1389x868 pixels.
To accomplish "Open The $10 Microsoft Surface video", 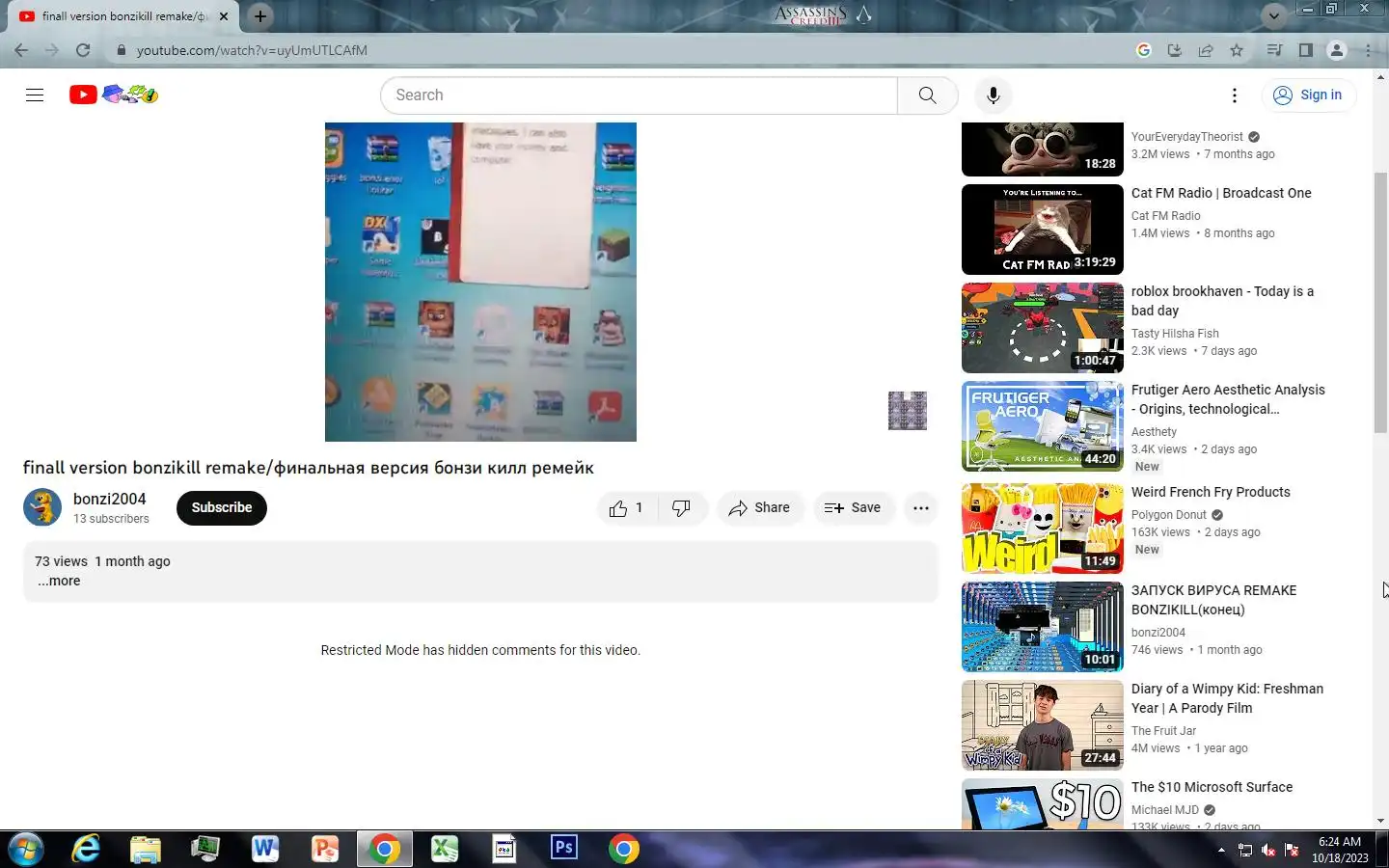I will 1212,787.
